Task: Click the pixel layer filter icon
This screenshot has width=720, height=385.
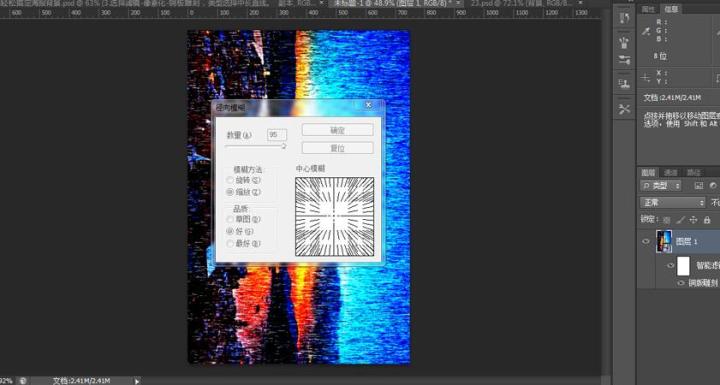Action: 698,186
